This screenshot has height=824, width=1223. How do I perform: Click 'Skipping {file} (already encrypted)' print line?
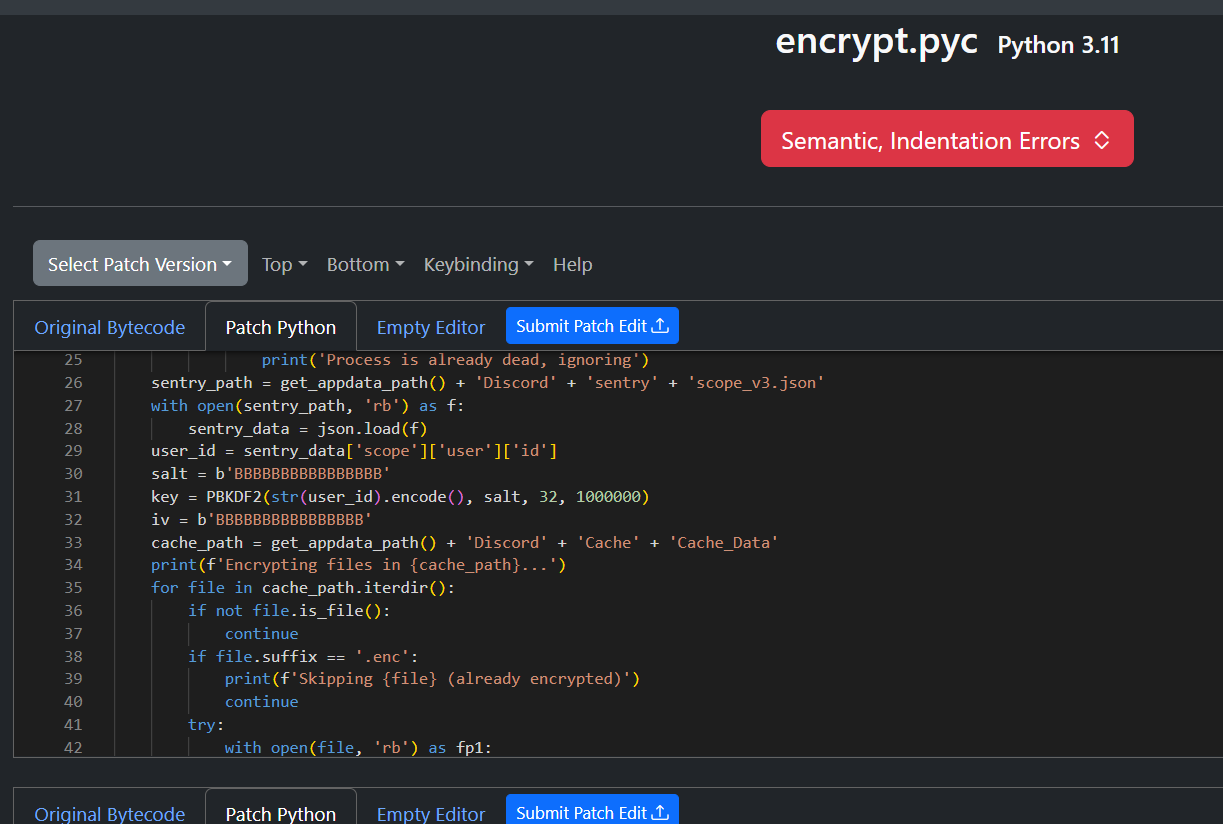pyautogui.click(x=432, y=679)
